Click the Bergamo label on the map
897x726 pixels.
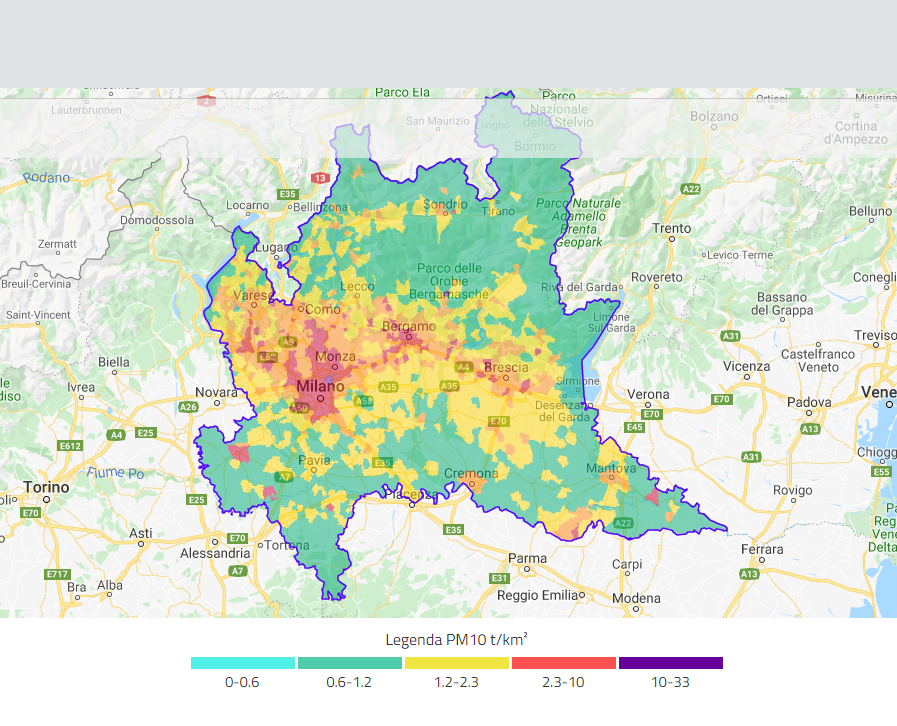coord(409,327)
